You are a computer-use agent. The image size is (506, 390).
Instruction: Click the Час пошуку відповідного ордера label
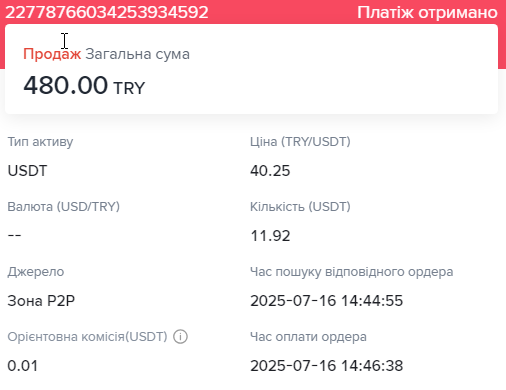coord(352,272)
